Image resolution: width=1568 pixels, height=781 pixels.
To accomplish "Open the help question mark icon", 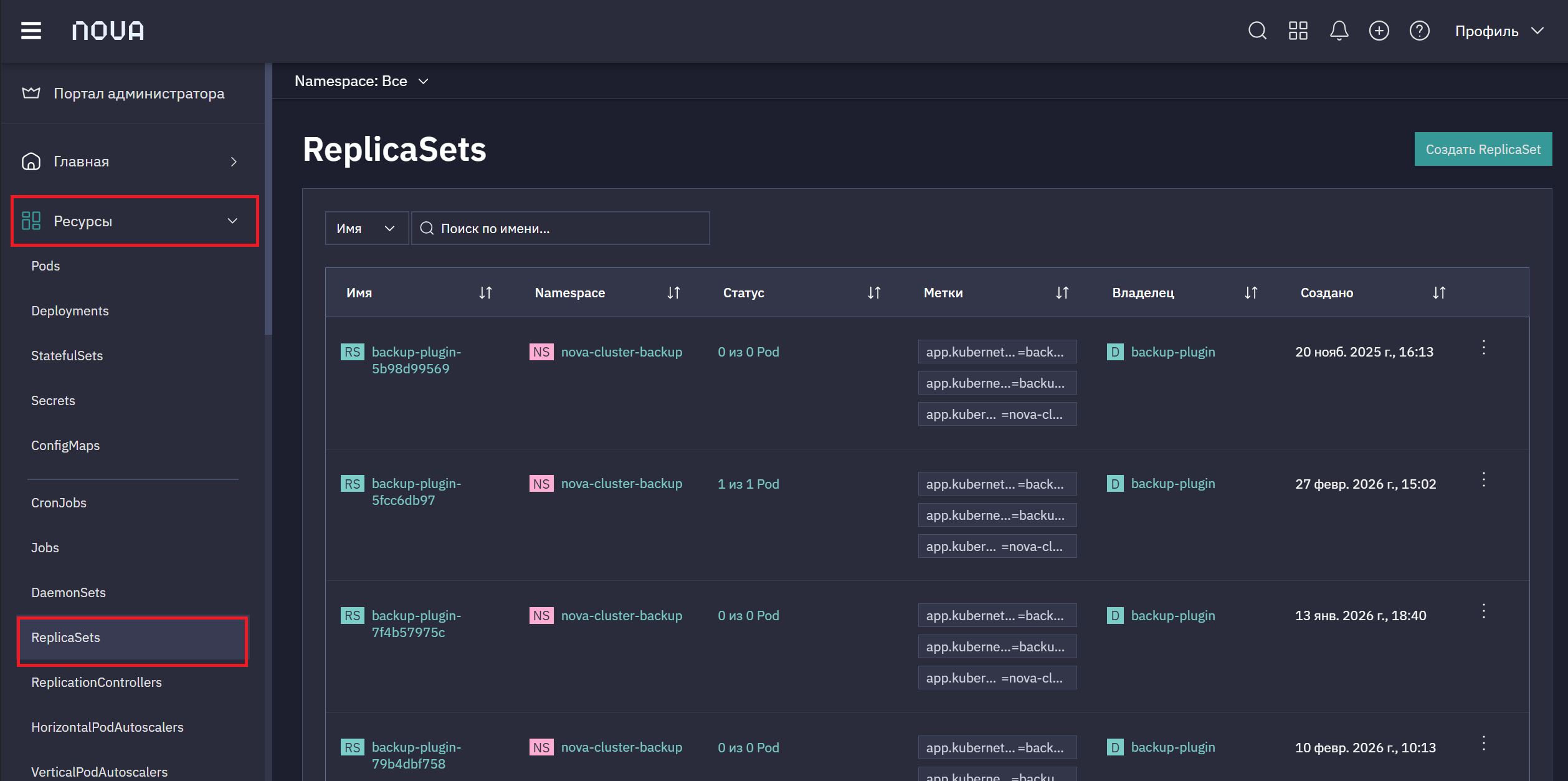I will 1420,31.
